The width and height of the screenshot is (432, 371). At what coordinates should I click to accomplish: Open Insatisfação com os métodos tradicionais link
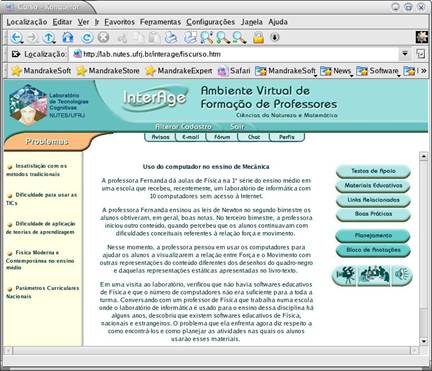pyautogui.click(x=37, y=170)
